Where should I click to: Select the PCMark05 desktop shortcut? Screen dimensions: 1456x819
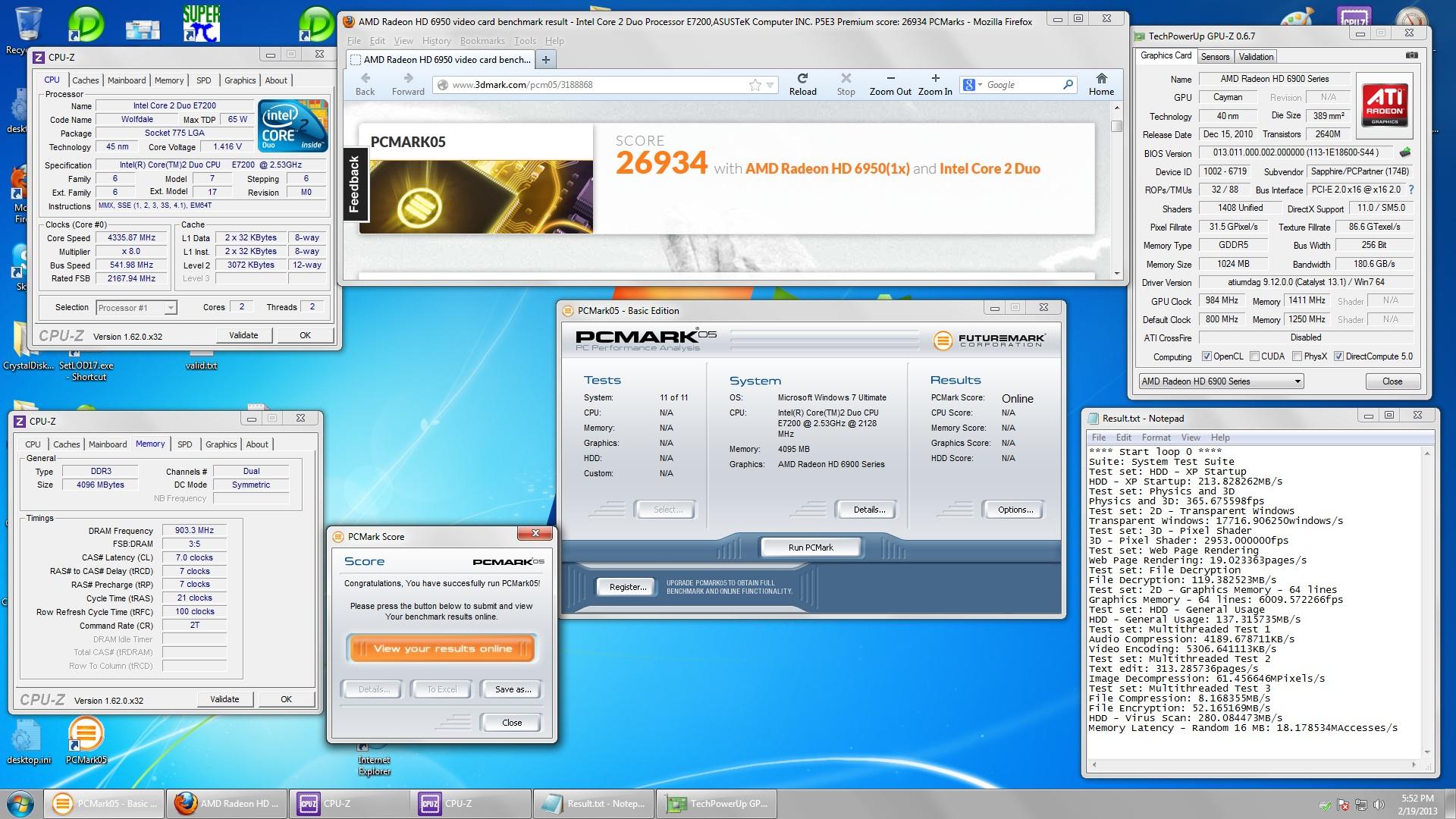[x=86, y=740]
